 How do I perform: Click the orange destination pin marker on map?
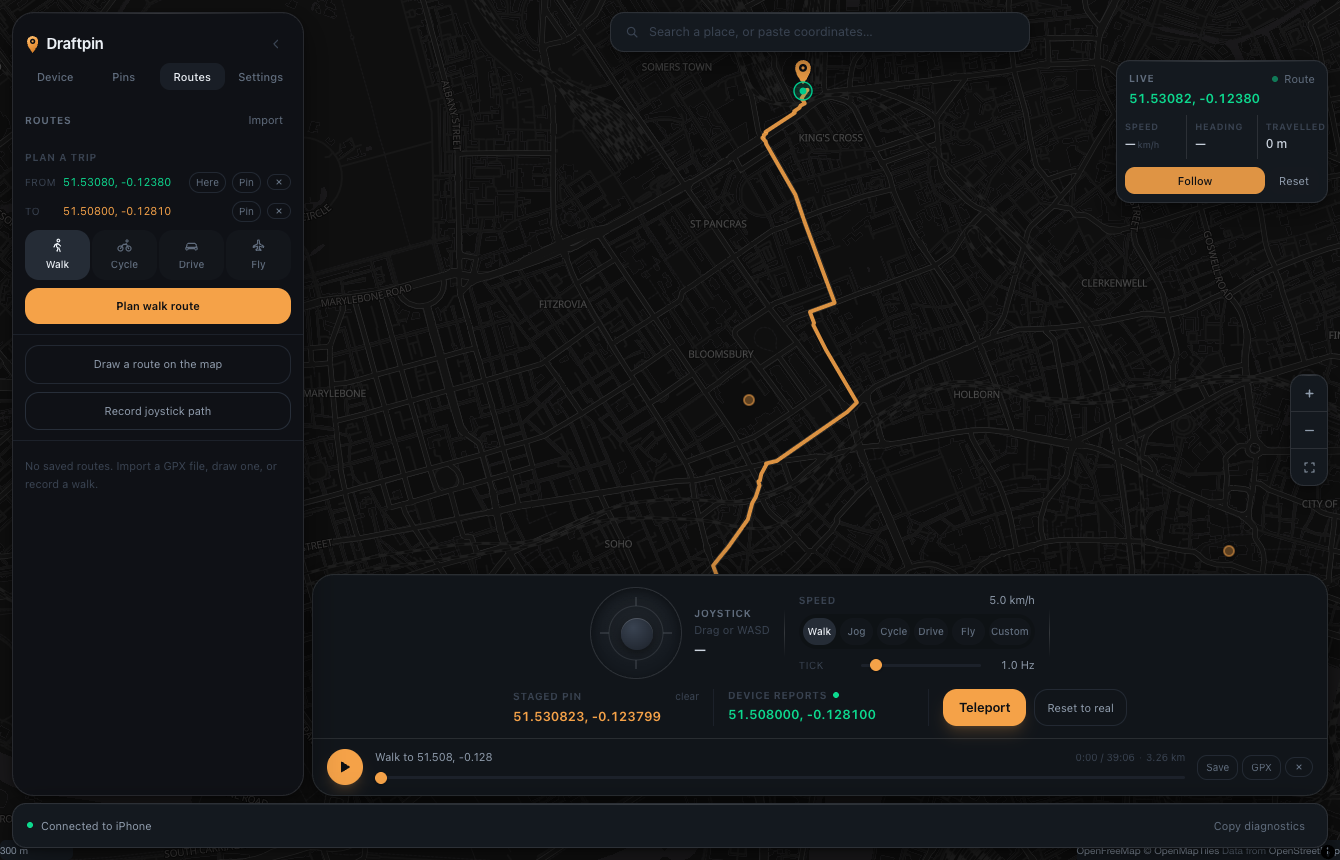click(x=803, y=70)
